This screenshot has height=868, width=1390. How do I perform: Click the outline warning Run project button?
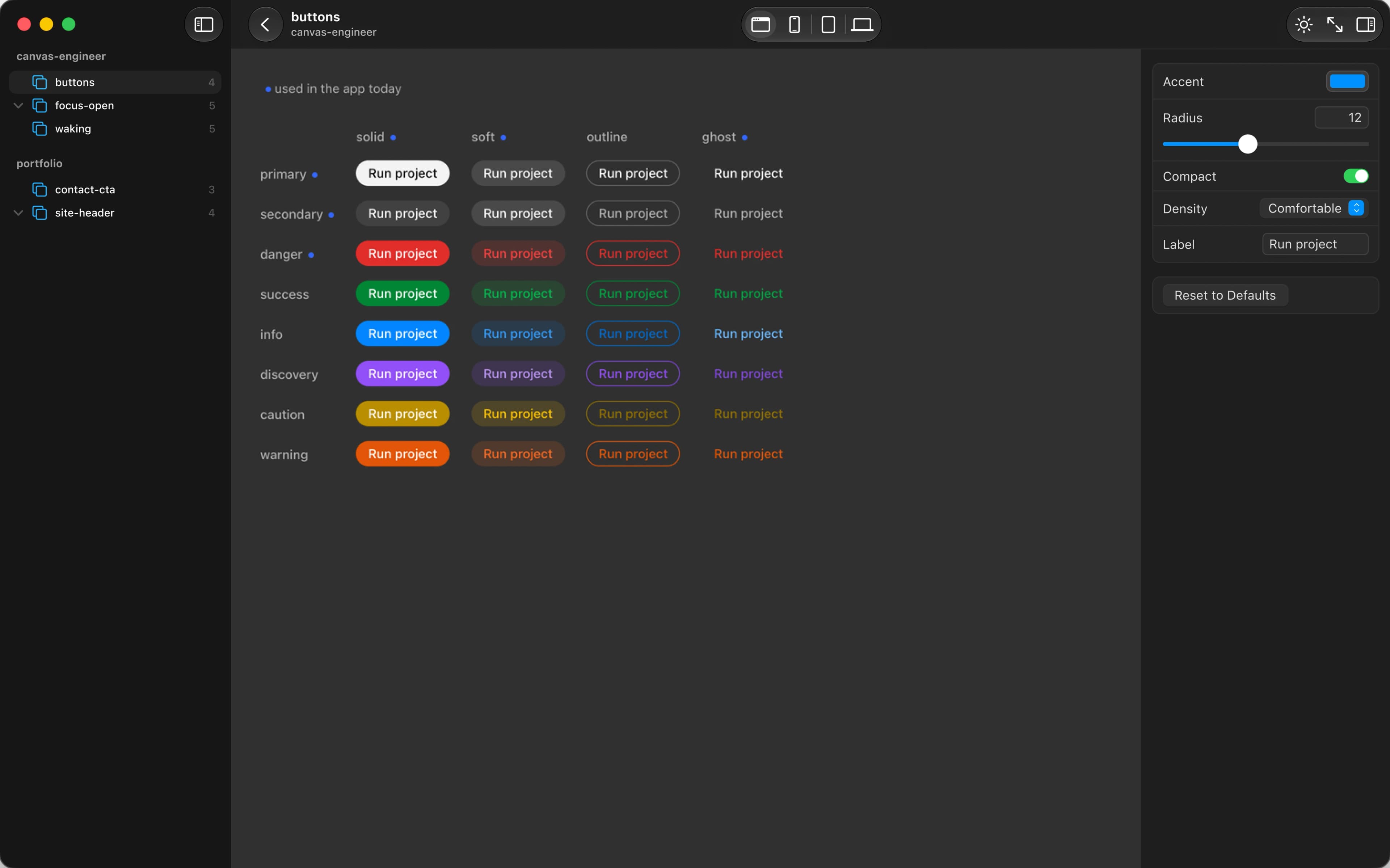tap(633, 454)
